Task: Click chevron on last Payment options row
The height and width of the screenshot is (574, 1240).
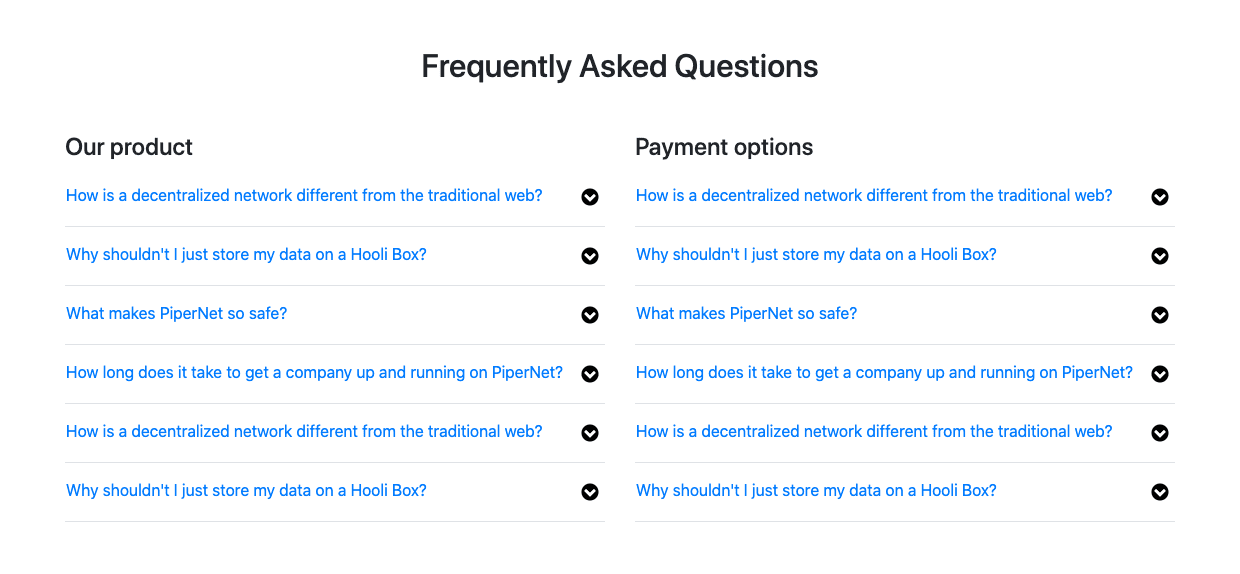Action: [x=1160, y=492]
